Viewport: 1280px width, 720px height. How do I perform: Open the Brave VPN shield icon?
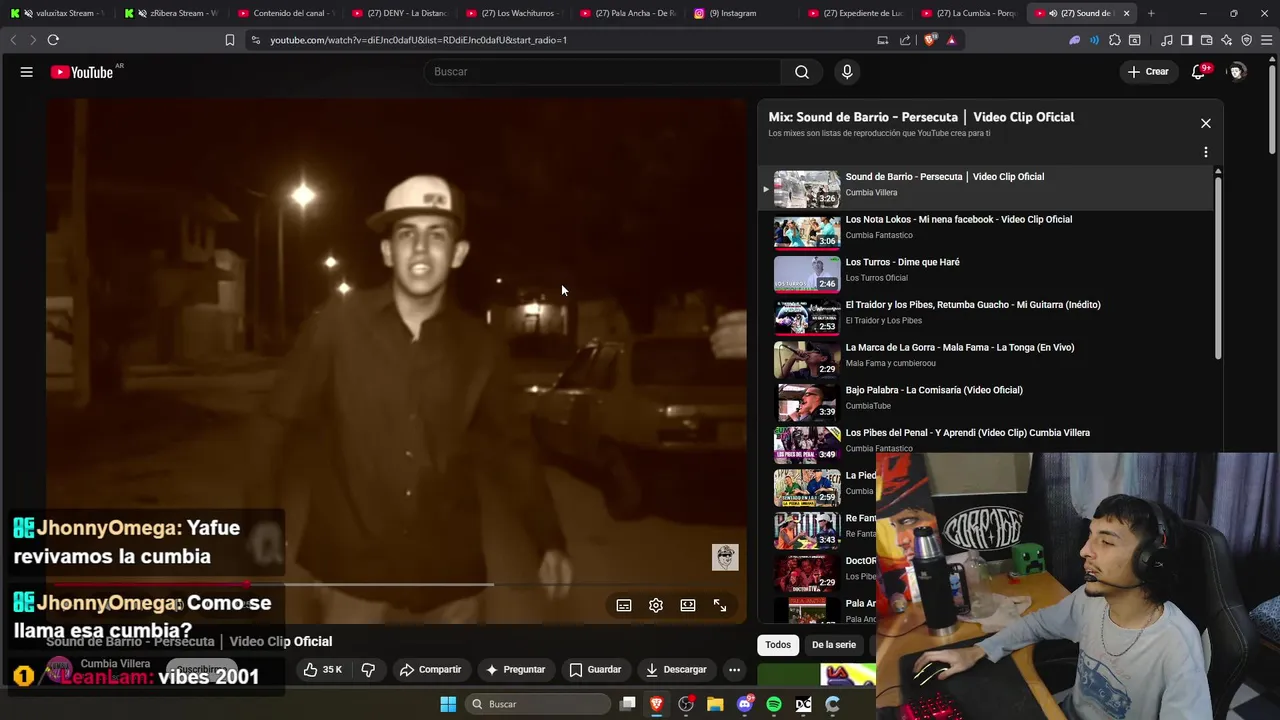click(1246, 40)
